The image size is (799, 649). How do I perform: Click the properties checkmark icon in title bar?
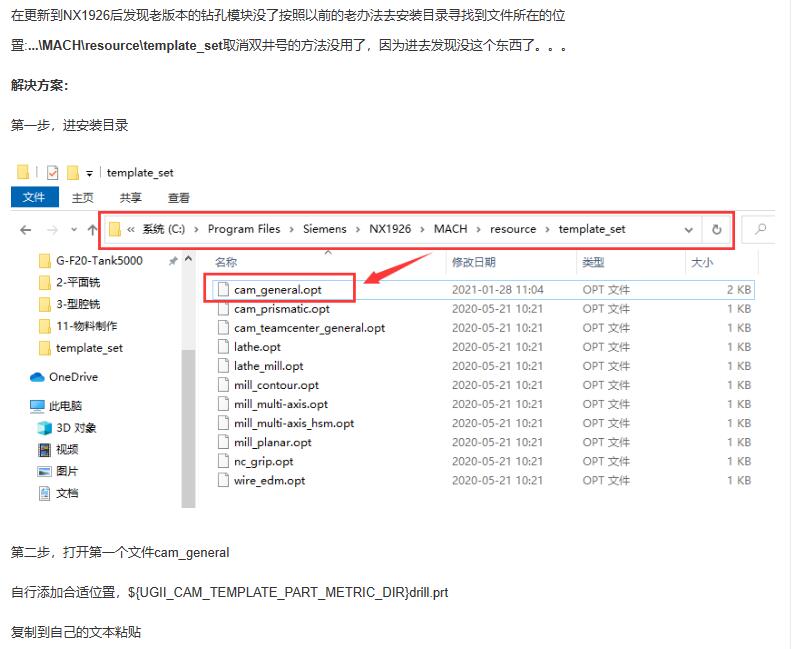coord(53,173)
